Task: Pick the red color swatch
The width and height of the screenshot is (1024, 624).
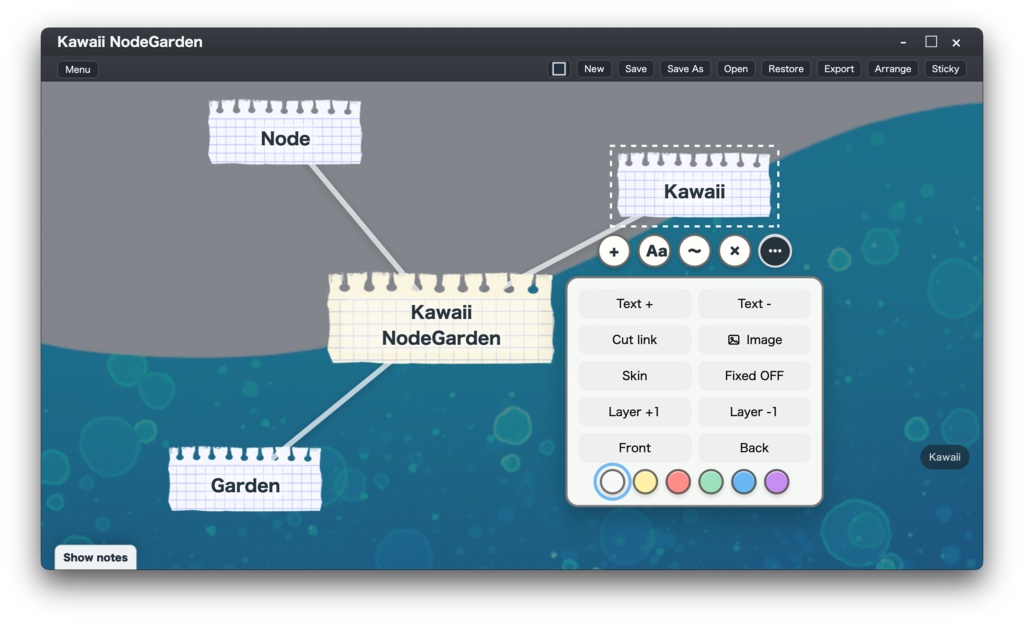Action: pos(678,482)
